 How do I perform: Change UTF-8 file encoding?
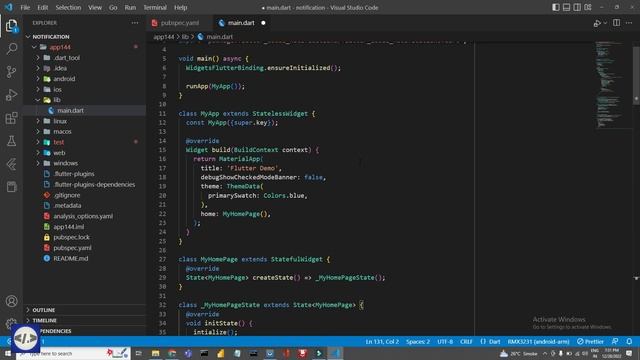pos(445,341)
